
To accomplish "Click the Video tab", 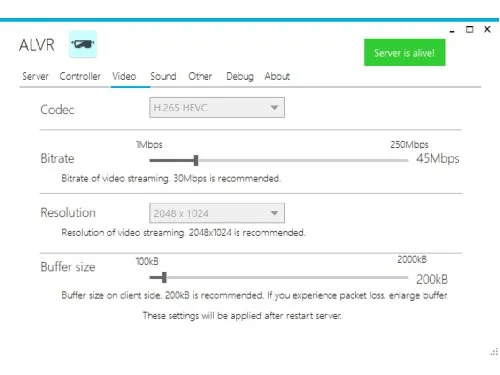I will coord(124,76).
